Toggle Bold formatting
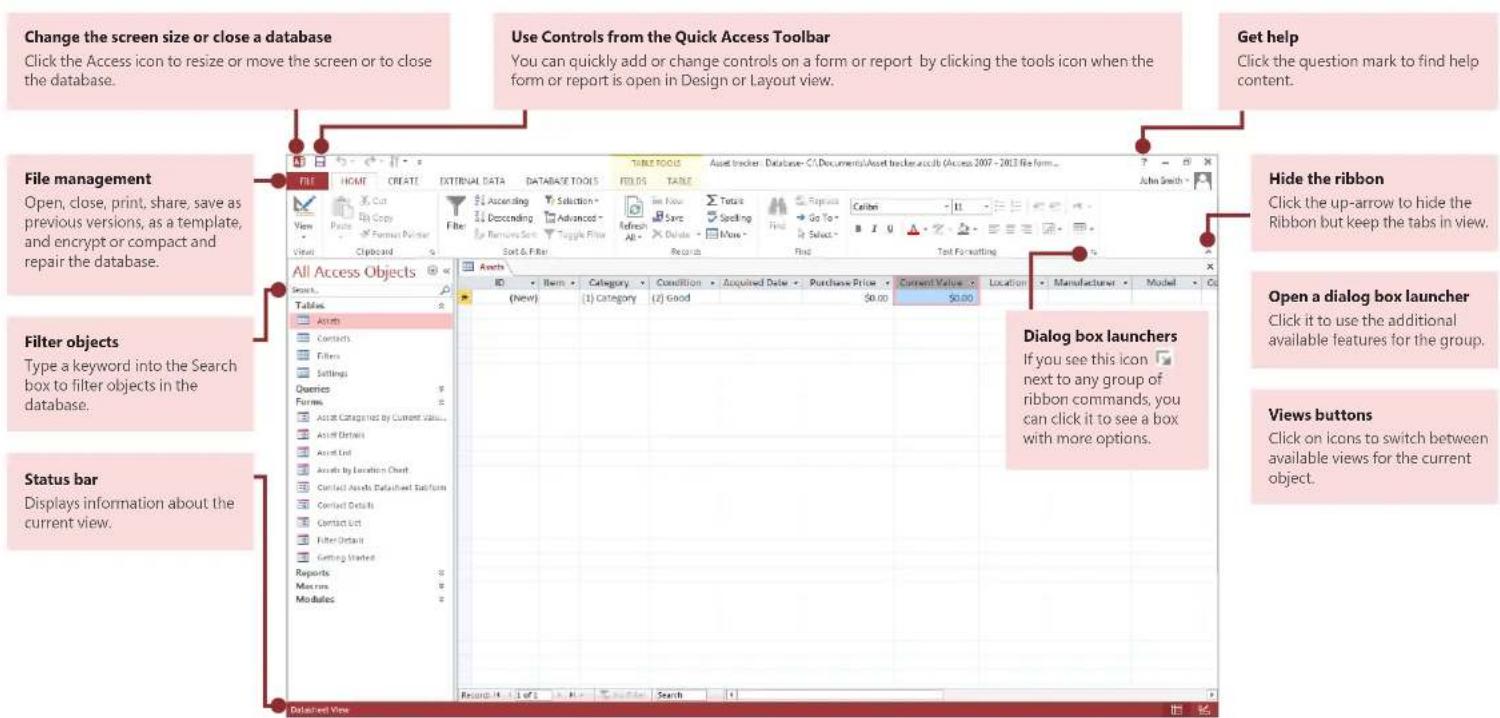Viewport: 1500px width, 718px height. pyautogui.click(x=856, y=229)
